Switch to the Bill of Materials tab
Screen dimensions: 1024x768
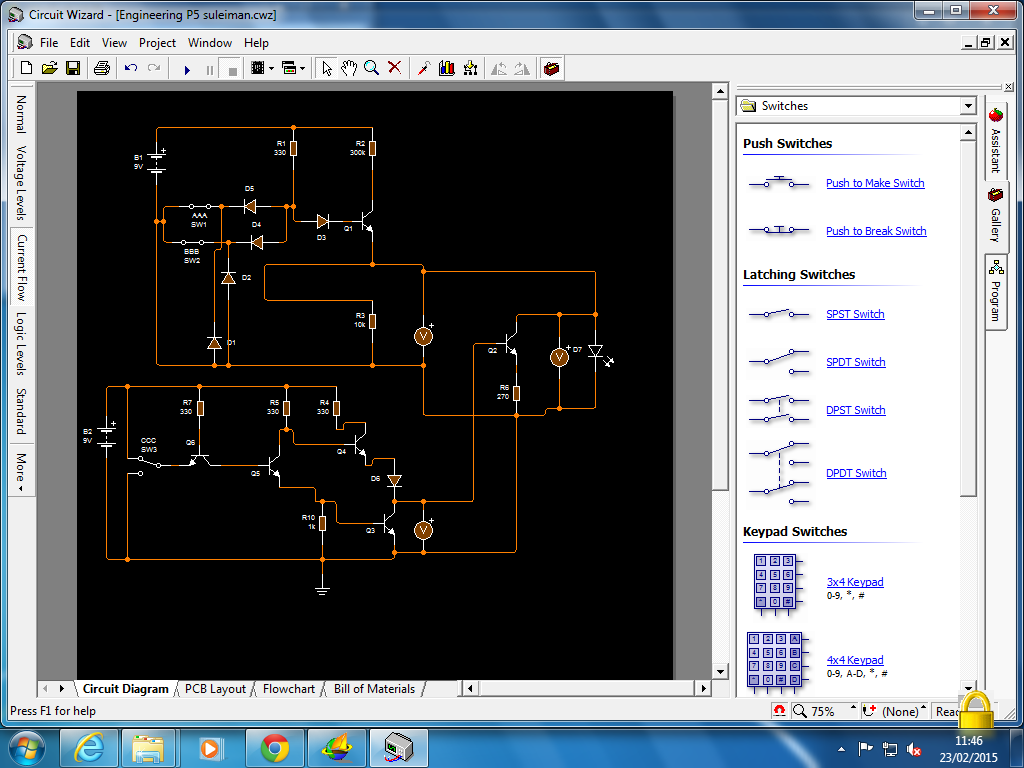click(x=374, y=689)
